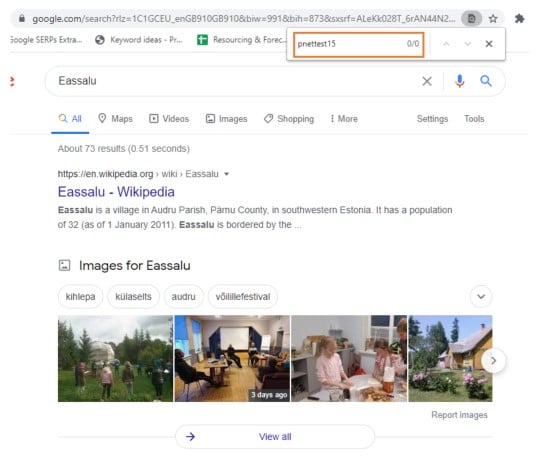Go to next find result
The height and width of the screenshot is (458, 557).
coord(467,44)
